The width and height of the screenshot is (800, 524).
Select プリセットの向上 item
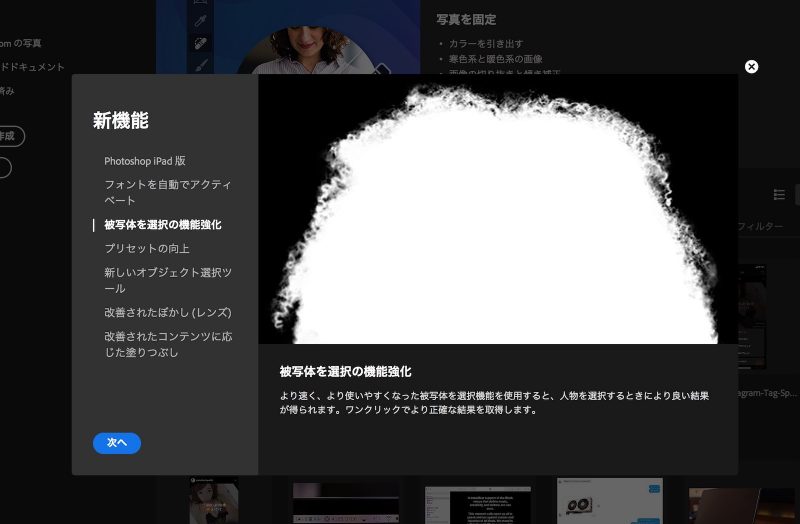click(147, 248)
